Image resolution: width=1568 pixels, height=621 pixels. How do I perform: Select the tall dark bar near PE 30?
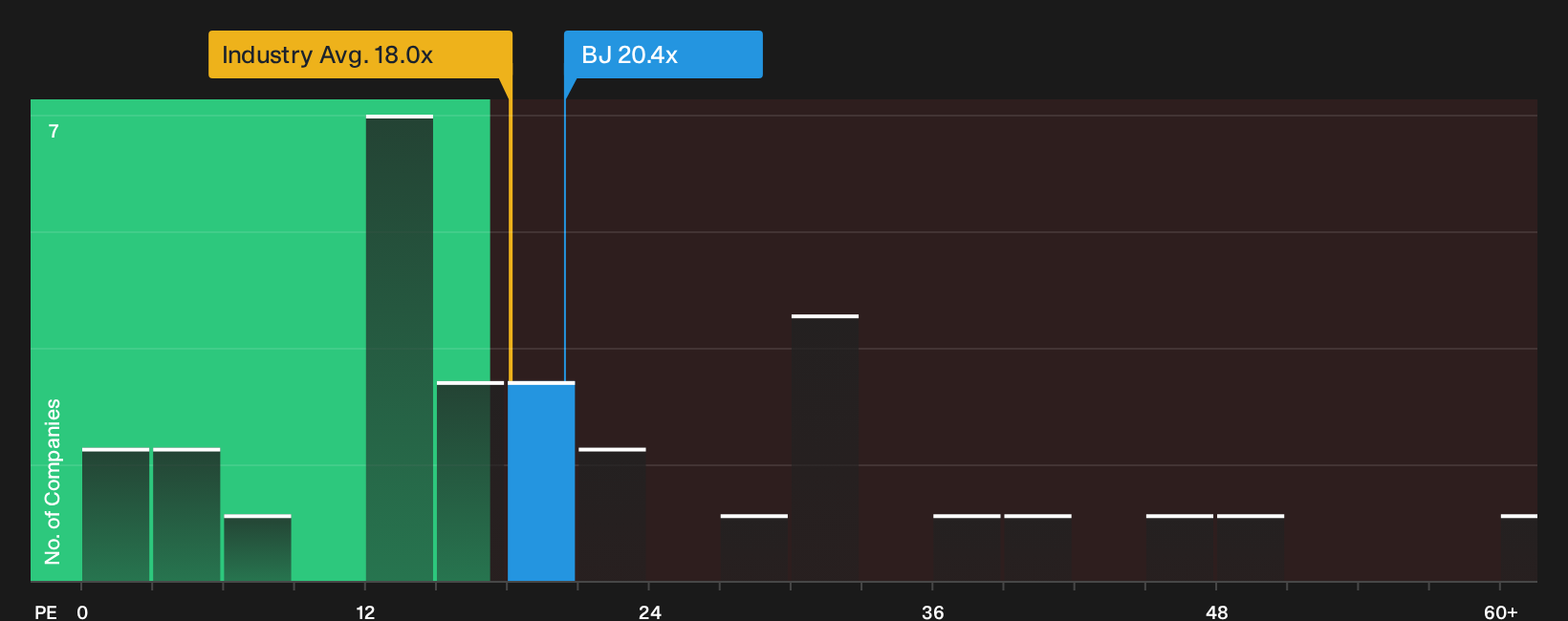click(825, 448)
